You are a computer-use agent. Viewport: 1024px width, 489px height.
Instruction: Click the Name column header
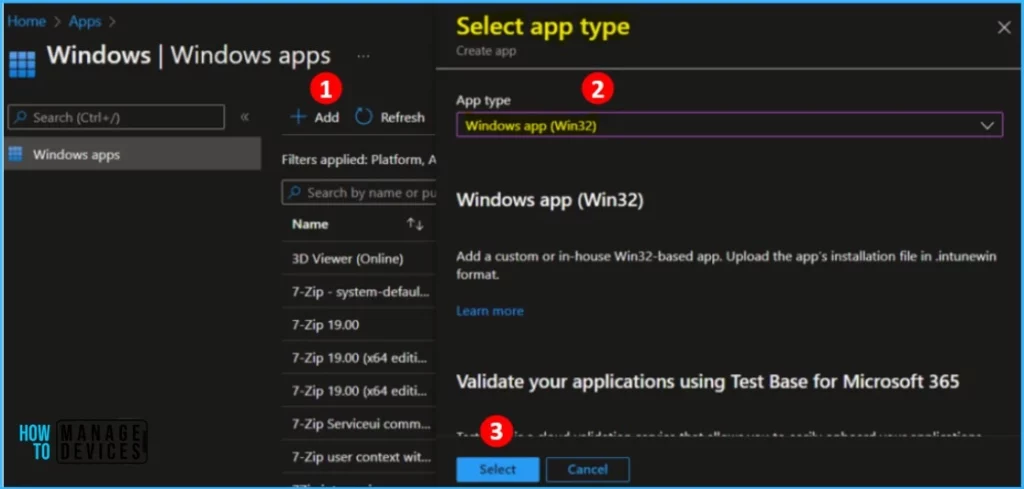(310, 224)
